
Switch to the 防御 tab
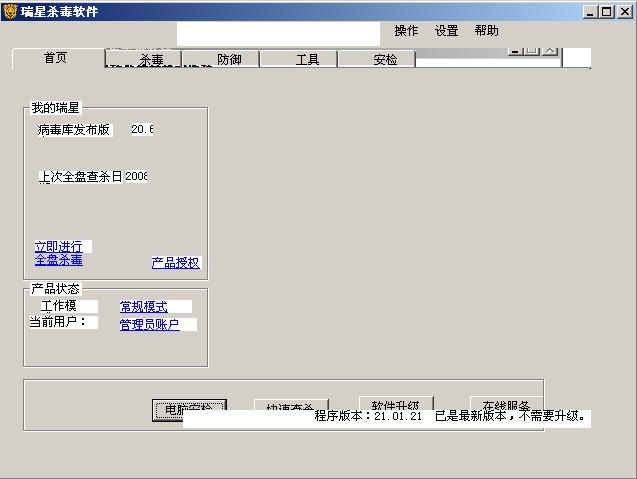click(x=221, y=59)
